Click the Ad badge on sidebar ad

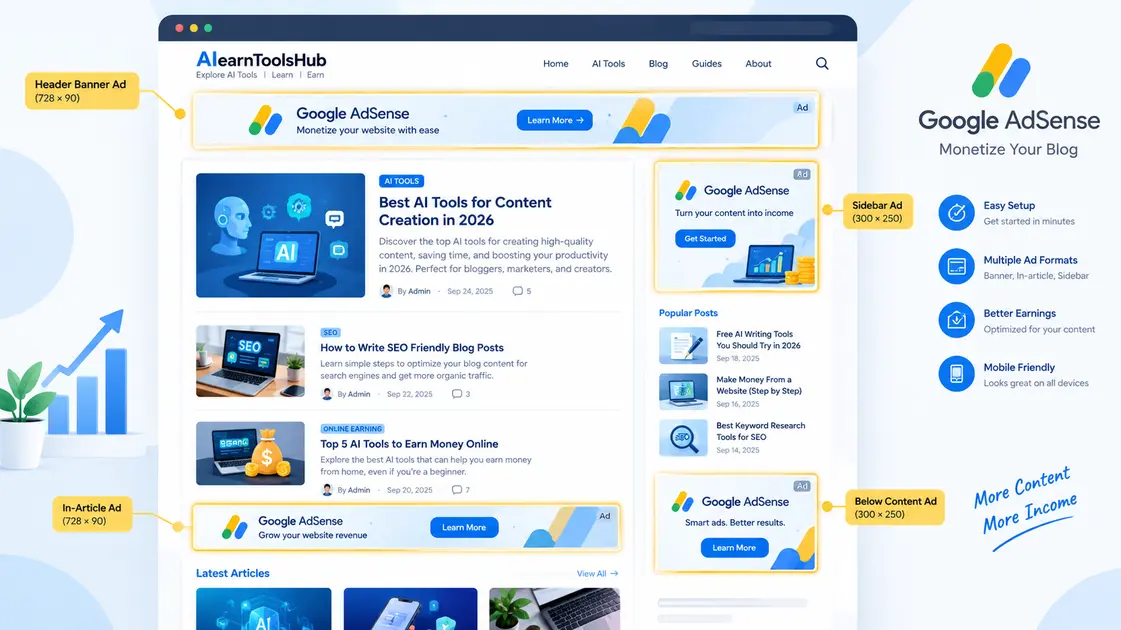coord(802,174)
